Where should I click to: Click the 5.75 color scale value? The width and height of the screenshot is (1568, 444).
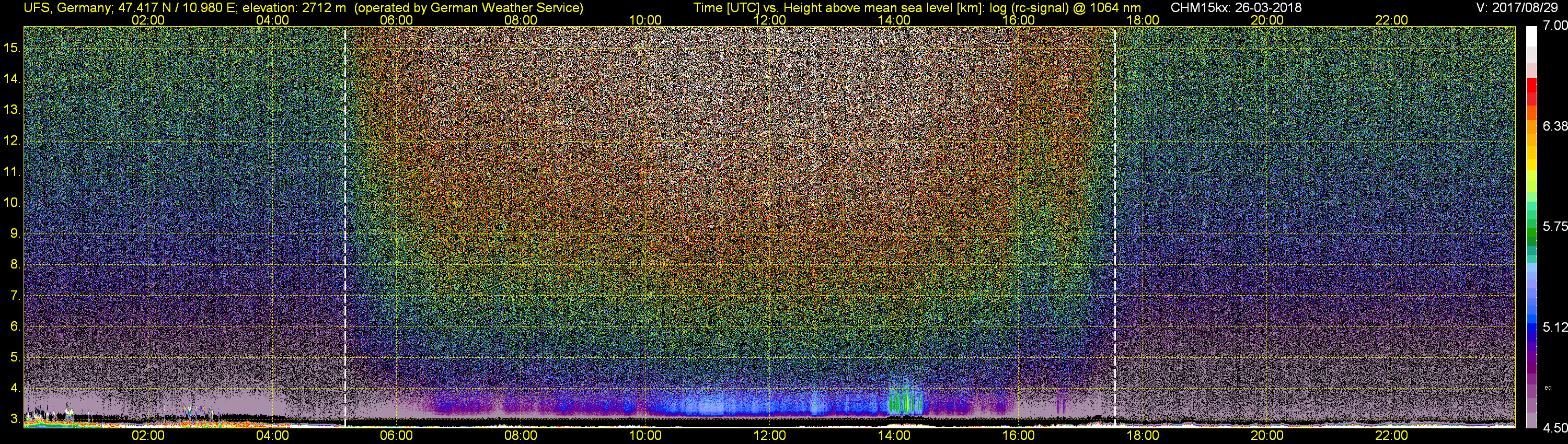pos(1554,226)
